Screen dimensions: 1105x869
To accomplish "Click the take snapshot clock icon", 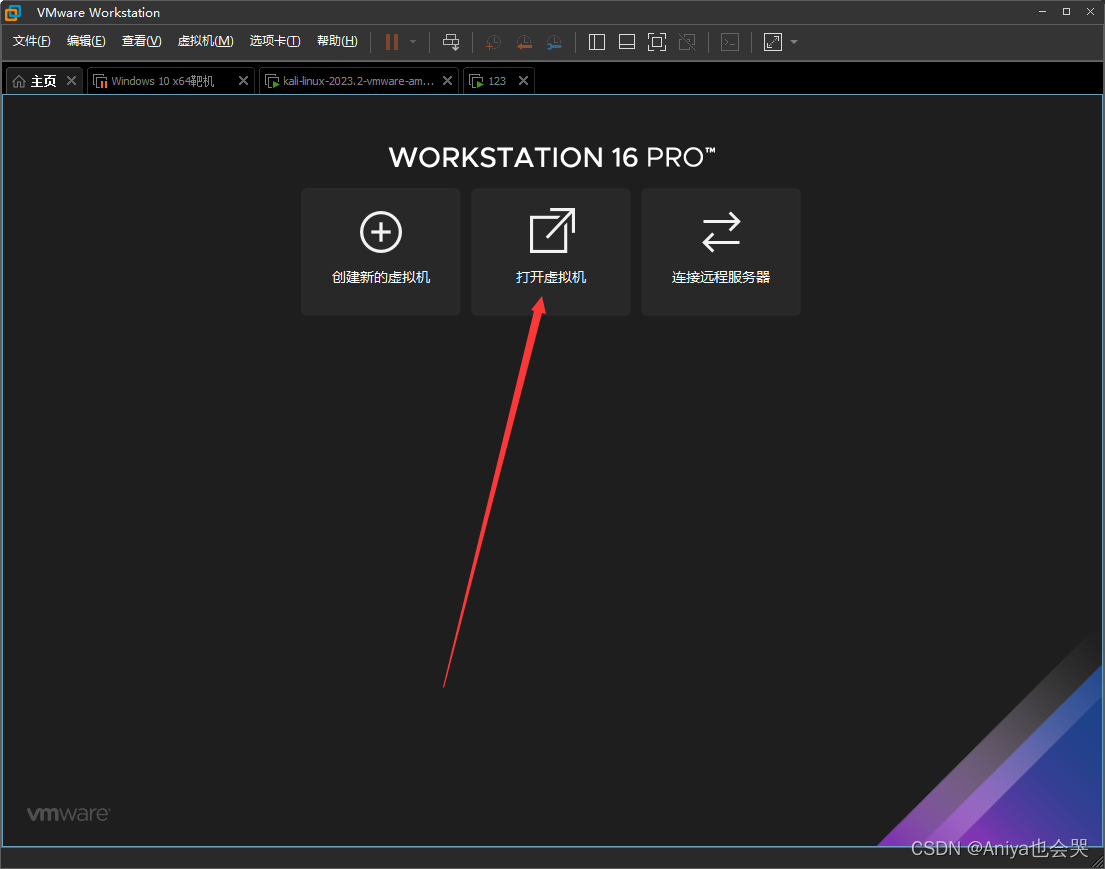I will coord(493,42).
